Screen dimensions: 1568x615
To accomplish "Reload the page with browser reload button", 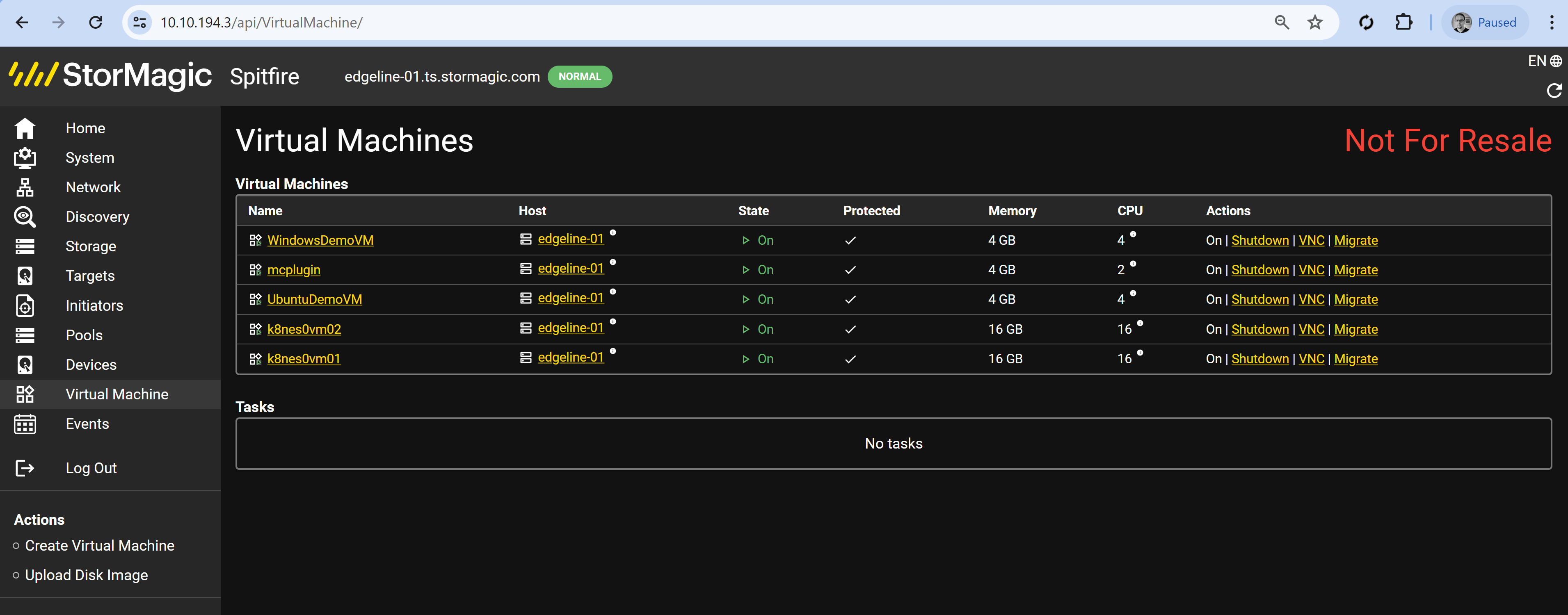I will 96,23.
